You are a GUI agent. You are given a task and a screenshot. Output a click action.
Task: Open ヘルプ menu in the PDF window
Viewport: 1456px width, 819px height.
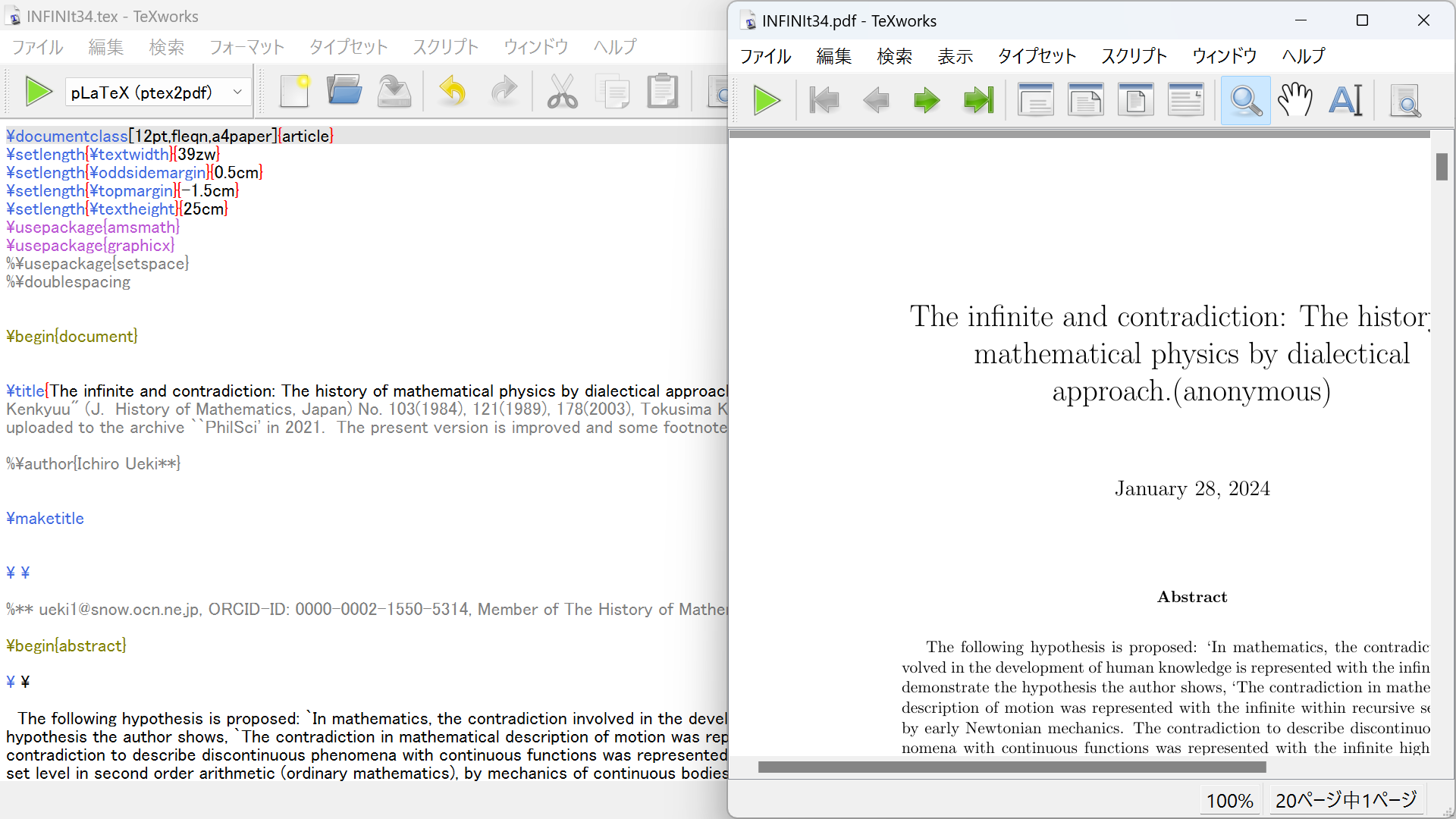[1304, 56]
